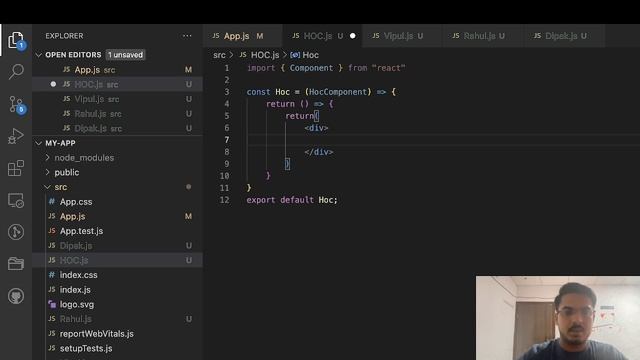640x360 pixels.
Task: Switch to the HOC.js editor tab
Action: click(x=322, y=36)
